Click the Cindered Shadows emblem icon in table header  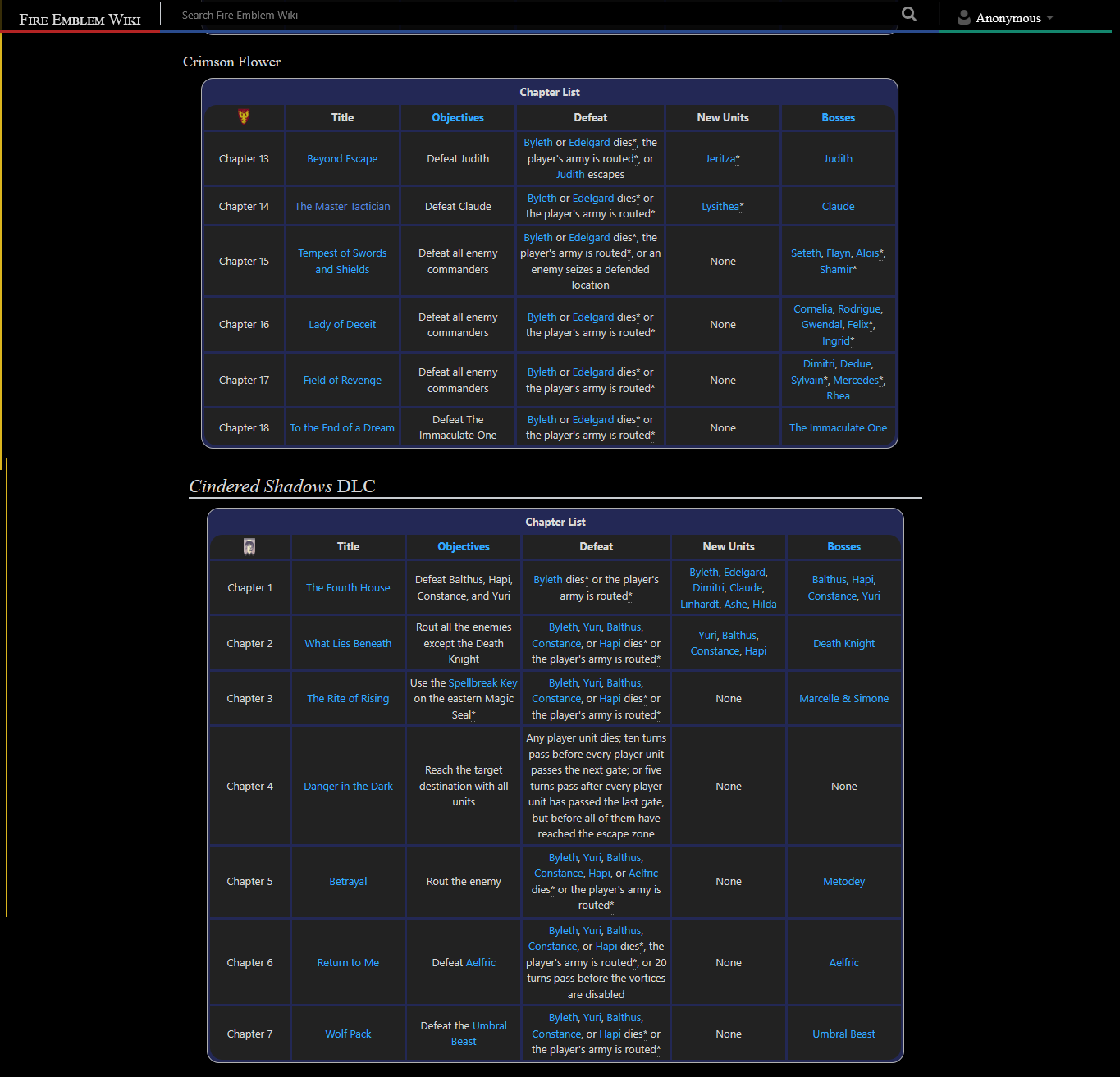pyautogui.click(x=249, y=546)
